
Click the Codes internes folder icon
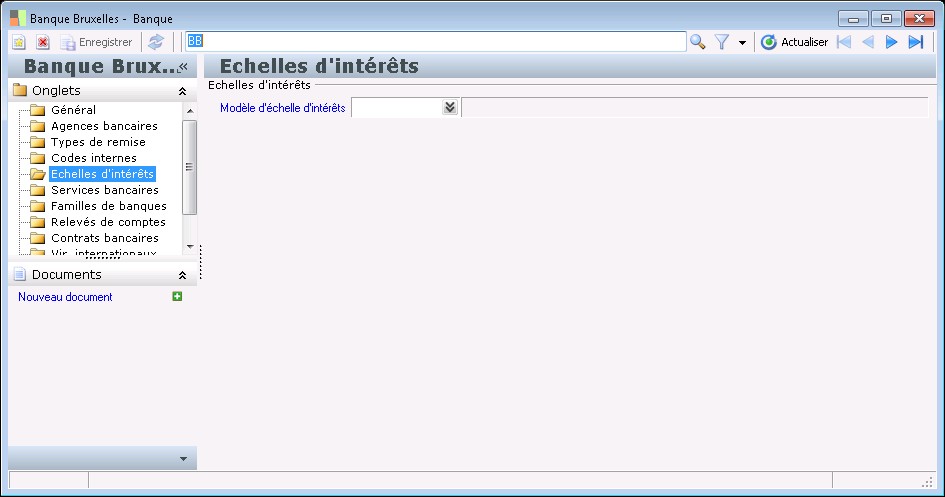[38, 158]
